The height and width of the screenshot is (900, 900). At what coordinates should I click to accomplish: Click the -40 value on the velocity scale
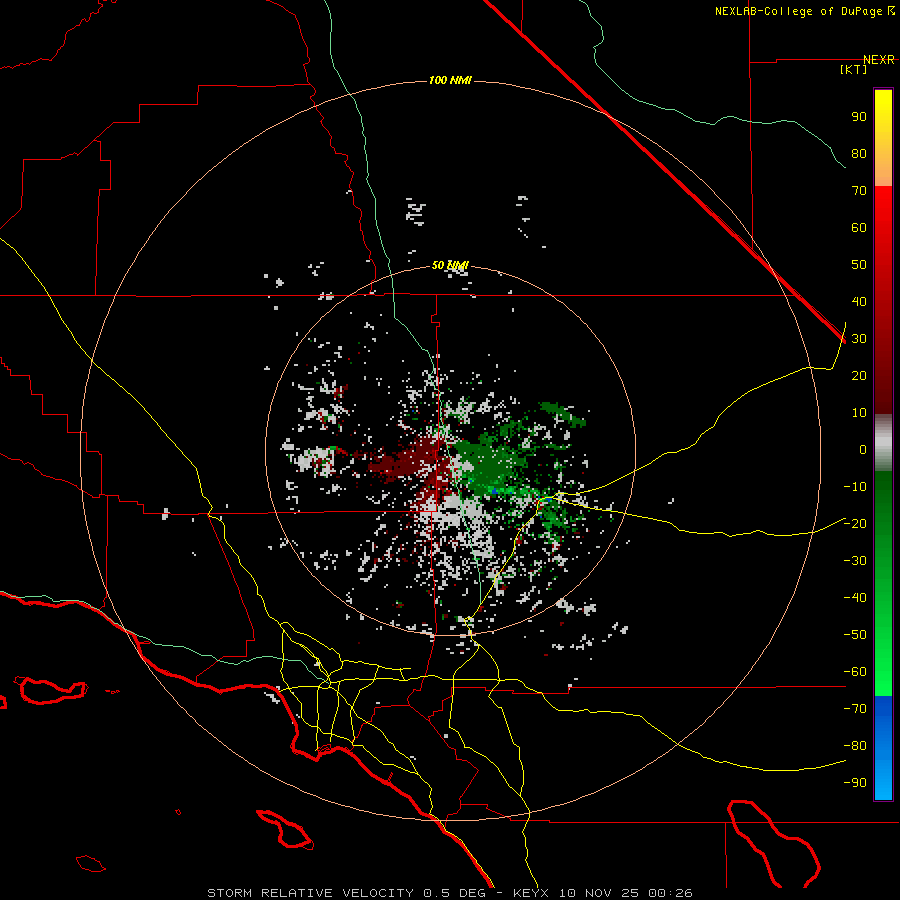tap(855, 598)
